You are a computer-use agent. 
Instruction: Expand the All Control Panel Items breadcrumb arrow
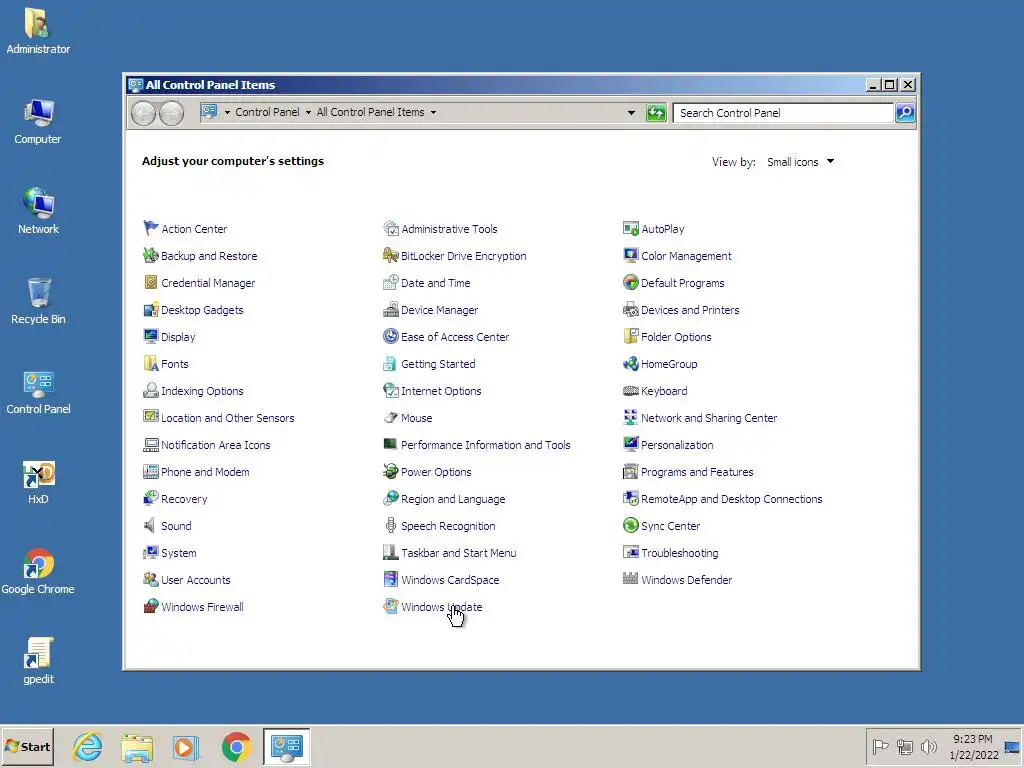point(433,112)
